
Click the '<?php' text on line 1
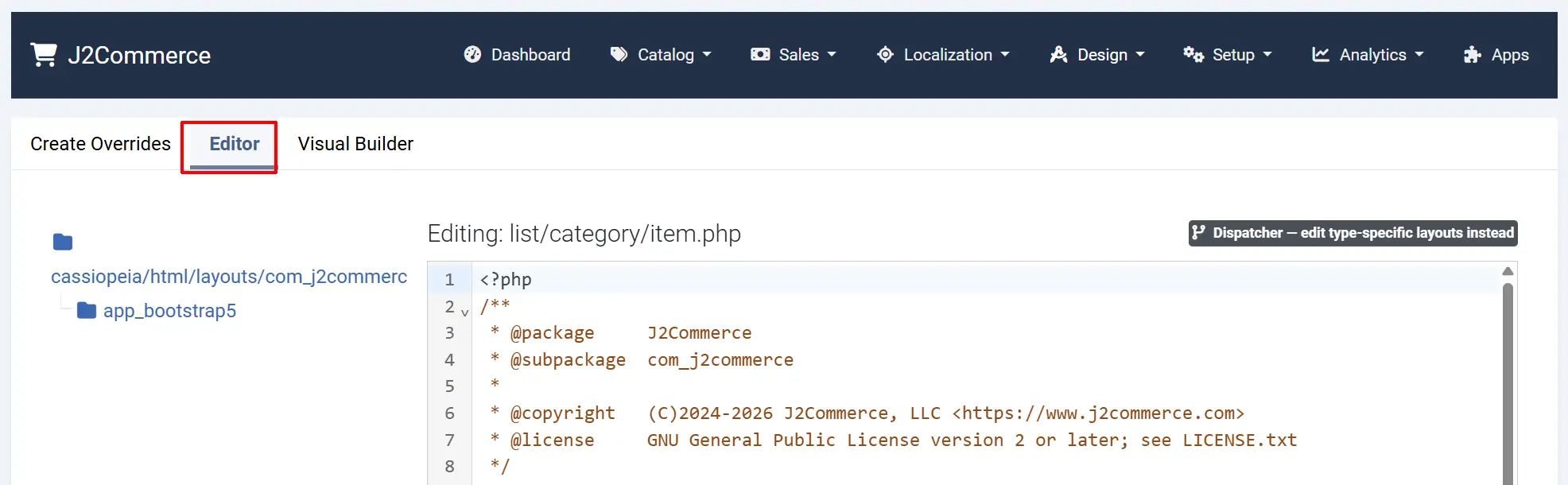pyautogui.click(x=506, y=280)
